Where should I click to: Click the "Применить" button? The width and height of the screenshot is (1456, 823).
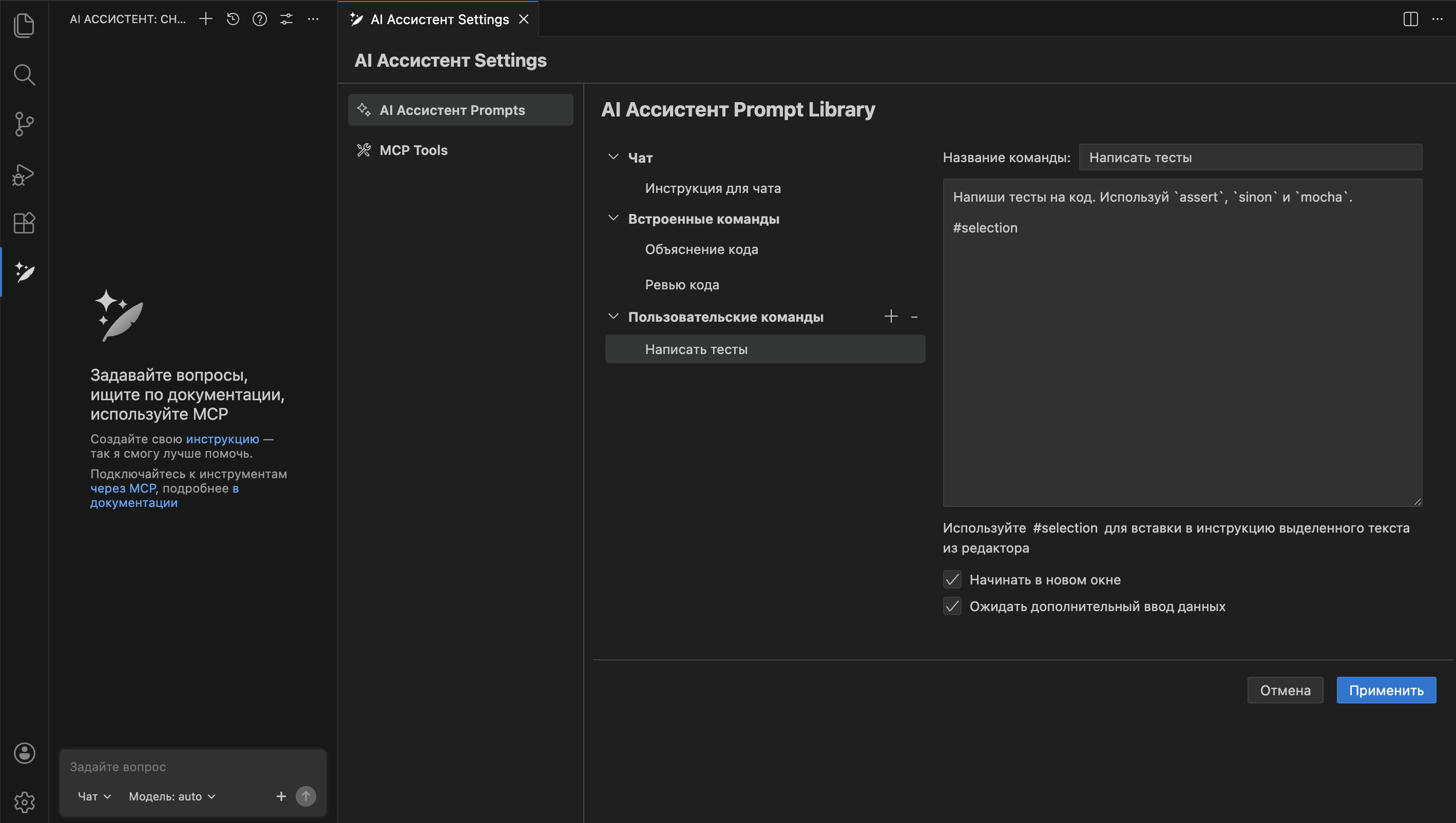tap(1386, 690)
